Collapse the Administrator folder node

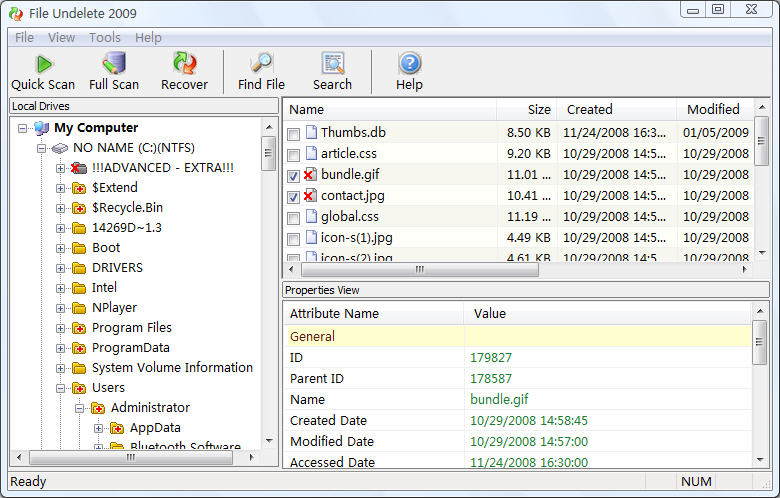tap(79, 408)
